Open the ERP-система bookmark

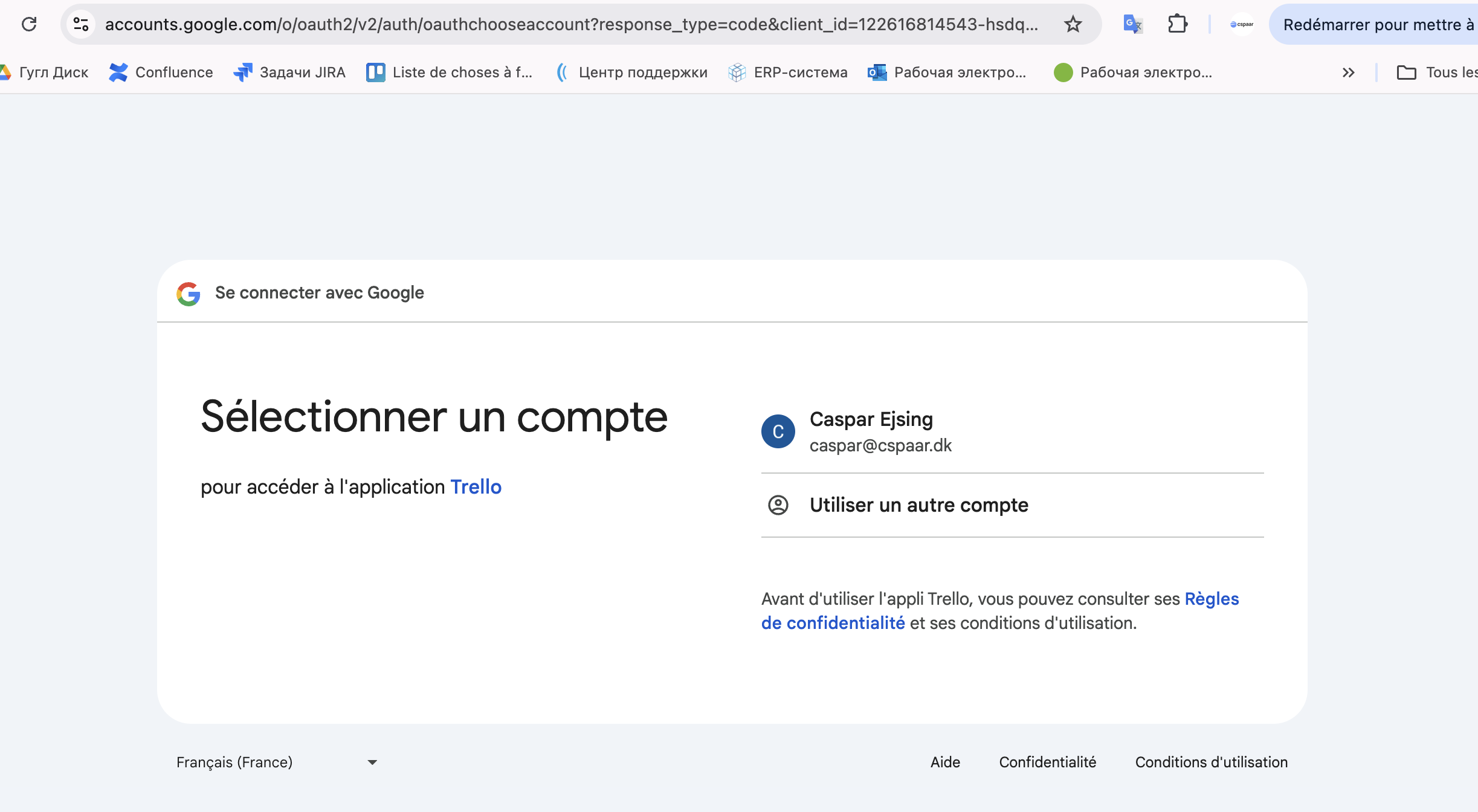(788, 72)
